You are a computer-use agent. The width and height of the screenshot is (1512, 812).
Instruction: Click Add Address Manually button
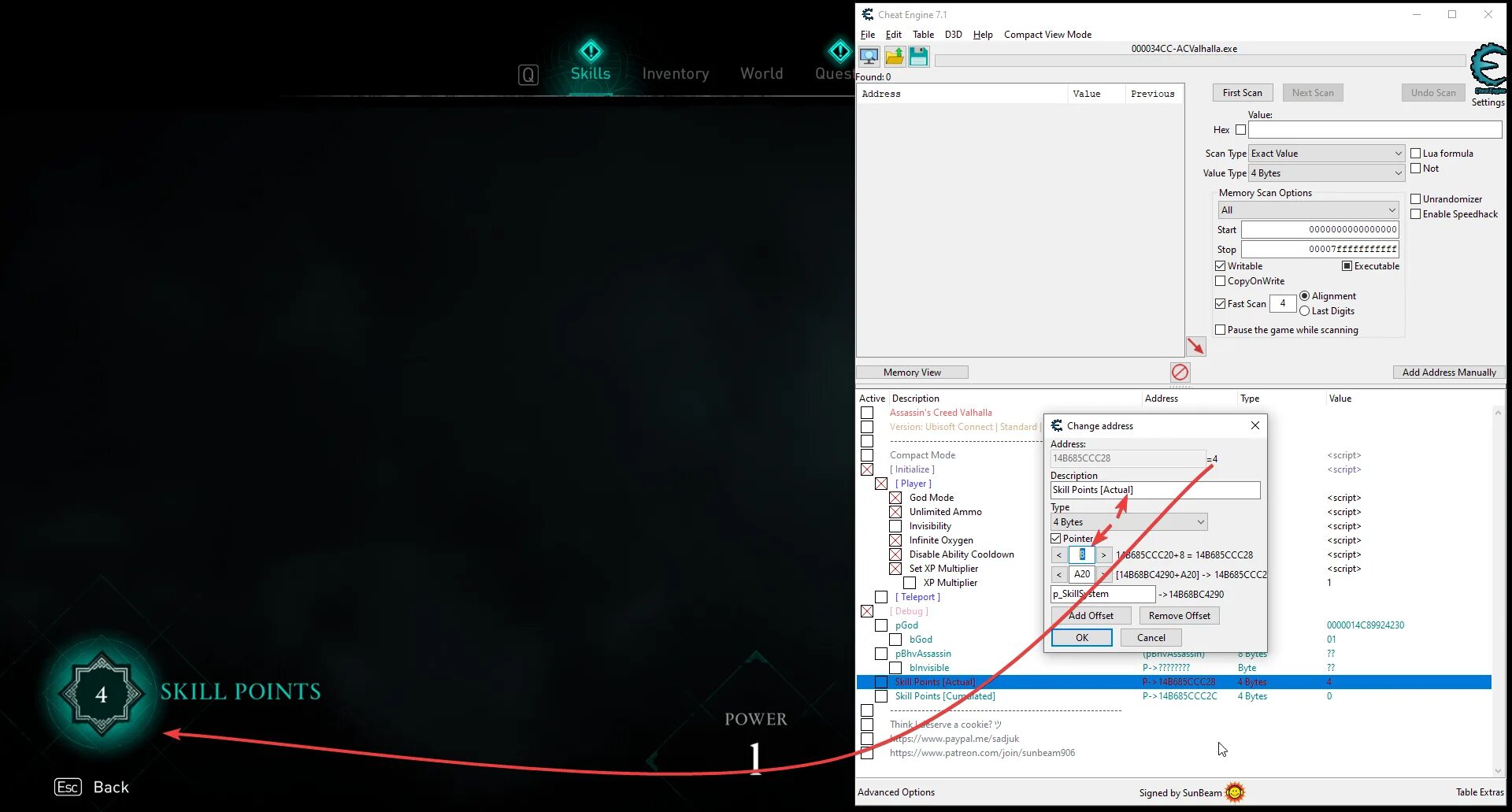(x=1449, y=373)
